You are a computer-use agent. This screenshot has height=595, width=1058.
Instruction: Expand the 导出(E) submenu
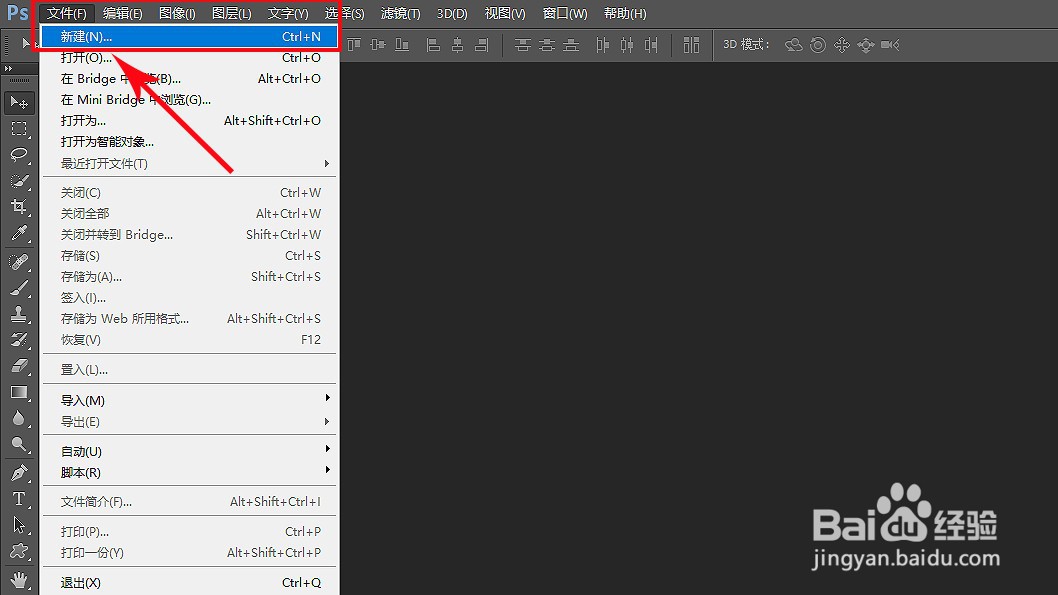coord(190,422)
